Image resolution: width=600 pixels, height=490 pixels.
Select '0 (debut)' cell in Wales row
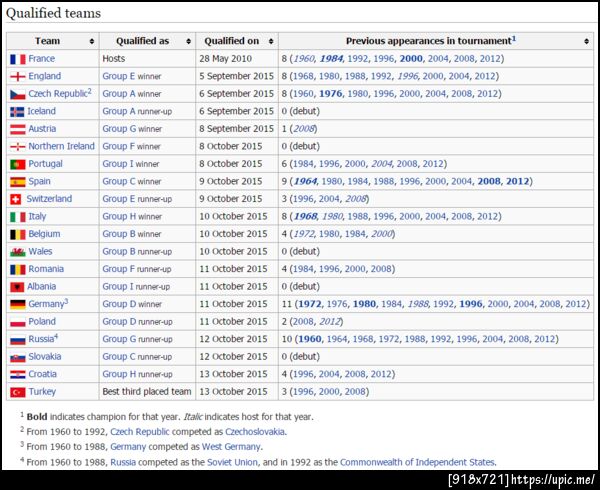[436, 252]
